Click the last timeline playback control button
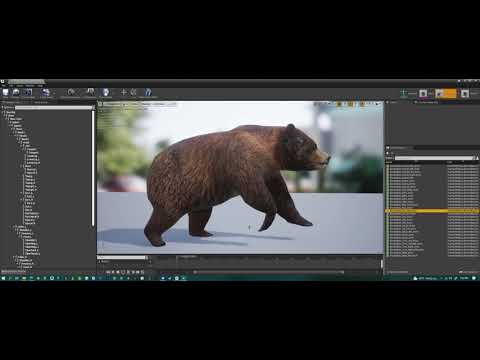480x360 pixels. (x=142, y=272)
